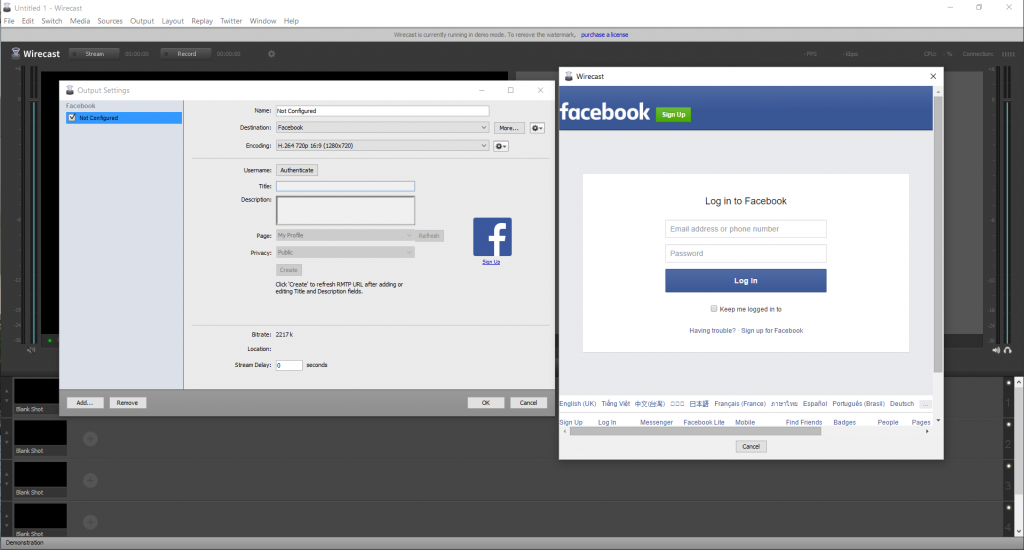Click the headphones icon under the right audio meter

coord(1007,350)
